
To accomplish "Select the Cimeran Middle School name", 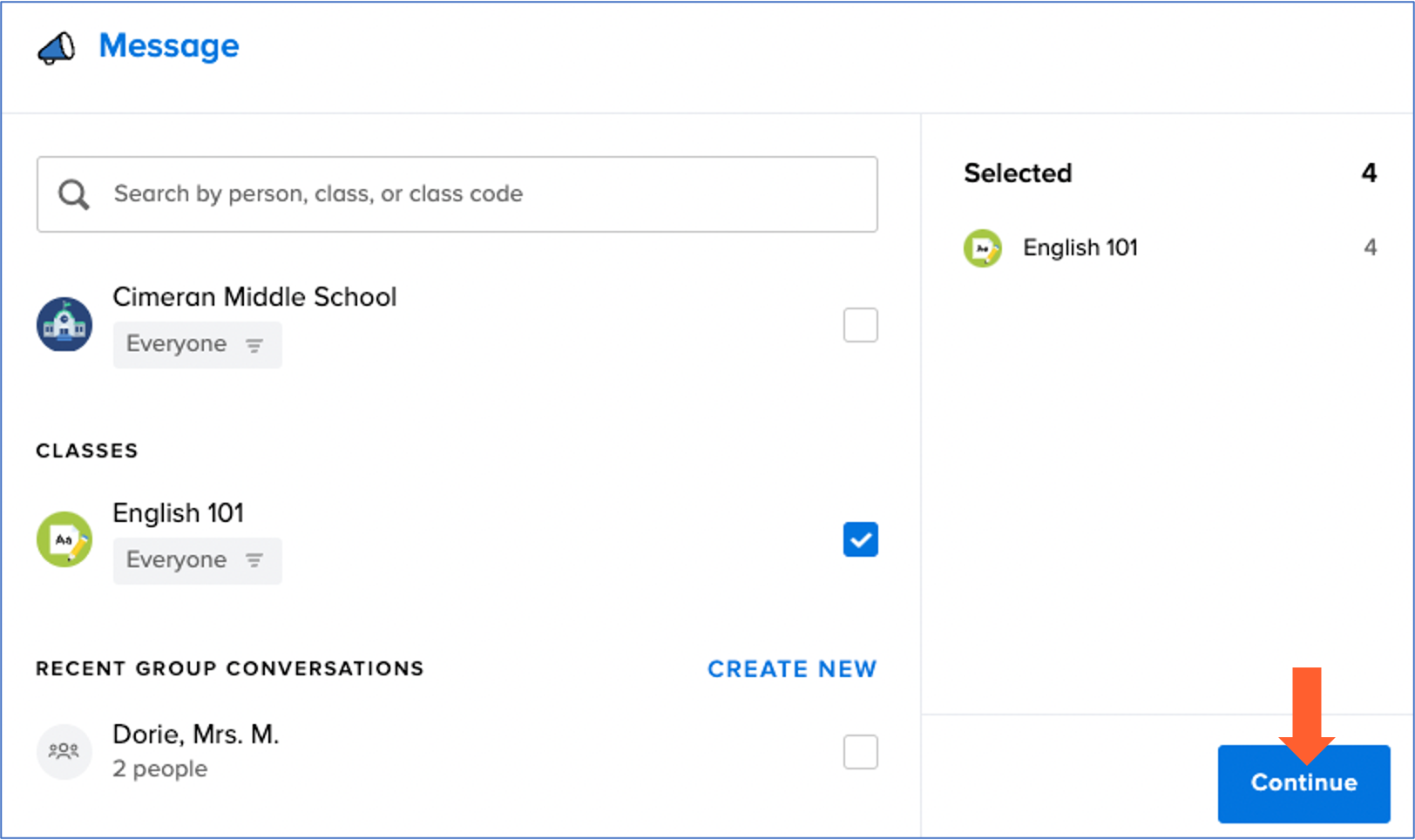I will 254,297.
